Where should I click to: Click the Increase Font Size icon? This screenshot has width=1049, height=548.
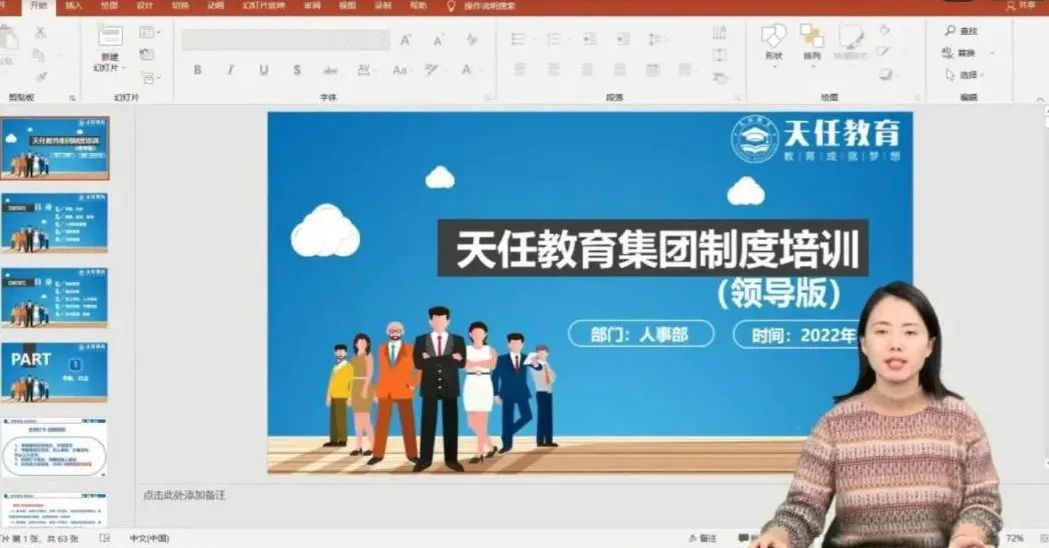point(405,40)
